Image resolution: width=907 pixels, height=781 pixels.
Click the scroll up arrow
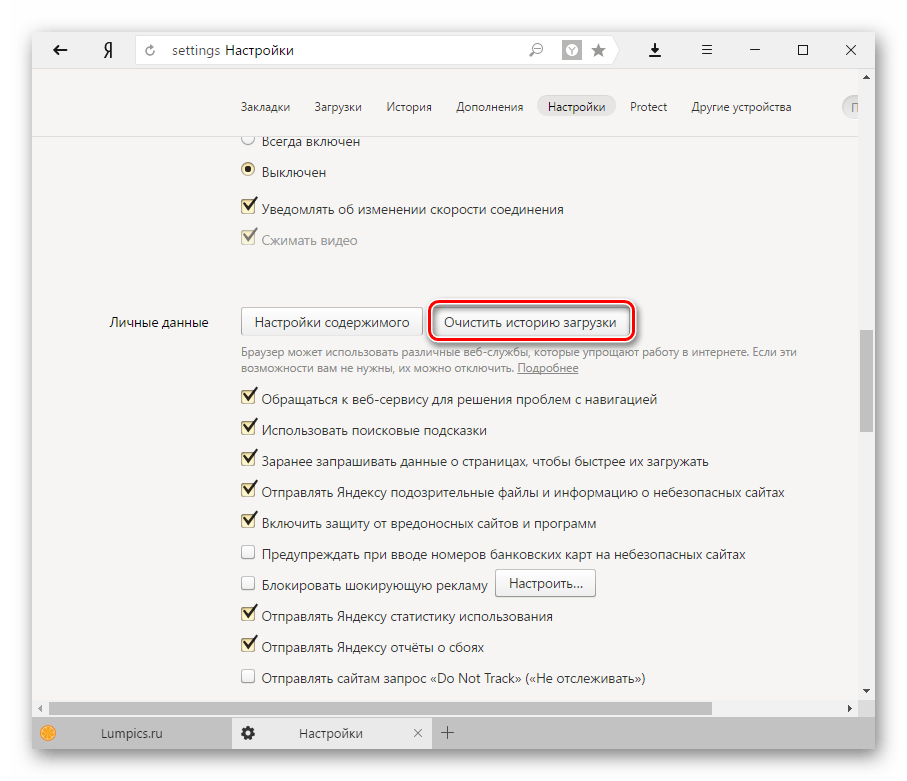click(x=866, y=77)
